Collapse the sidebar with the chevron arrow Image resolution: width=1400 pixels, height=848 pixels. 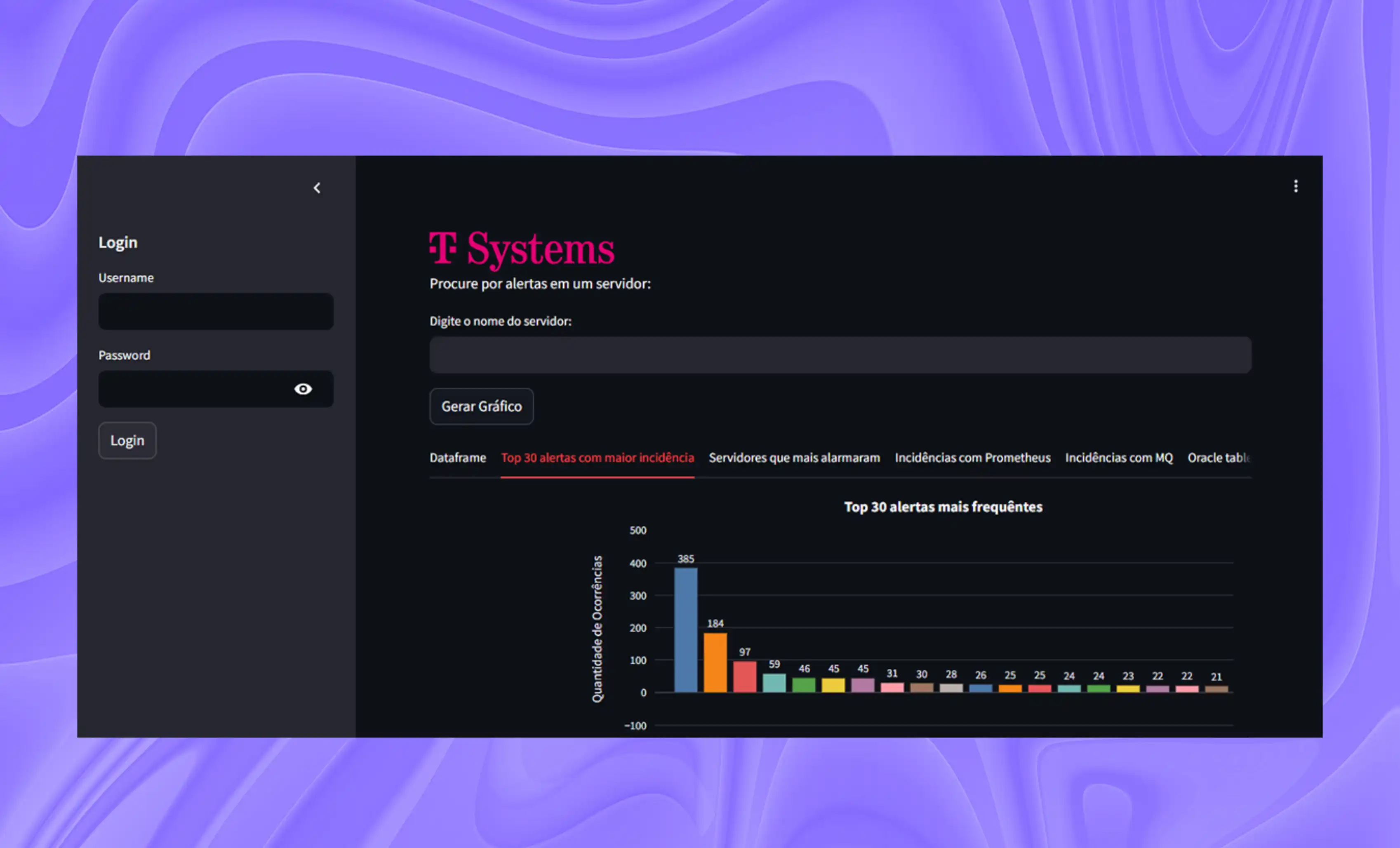coord(317,188)
